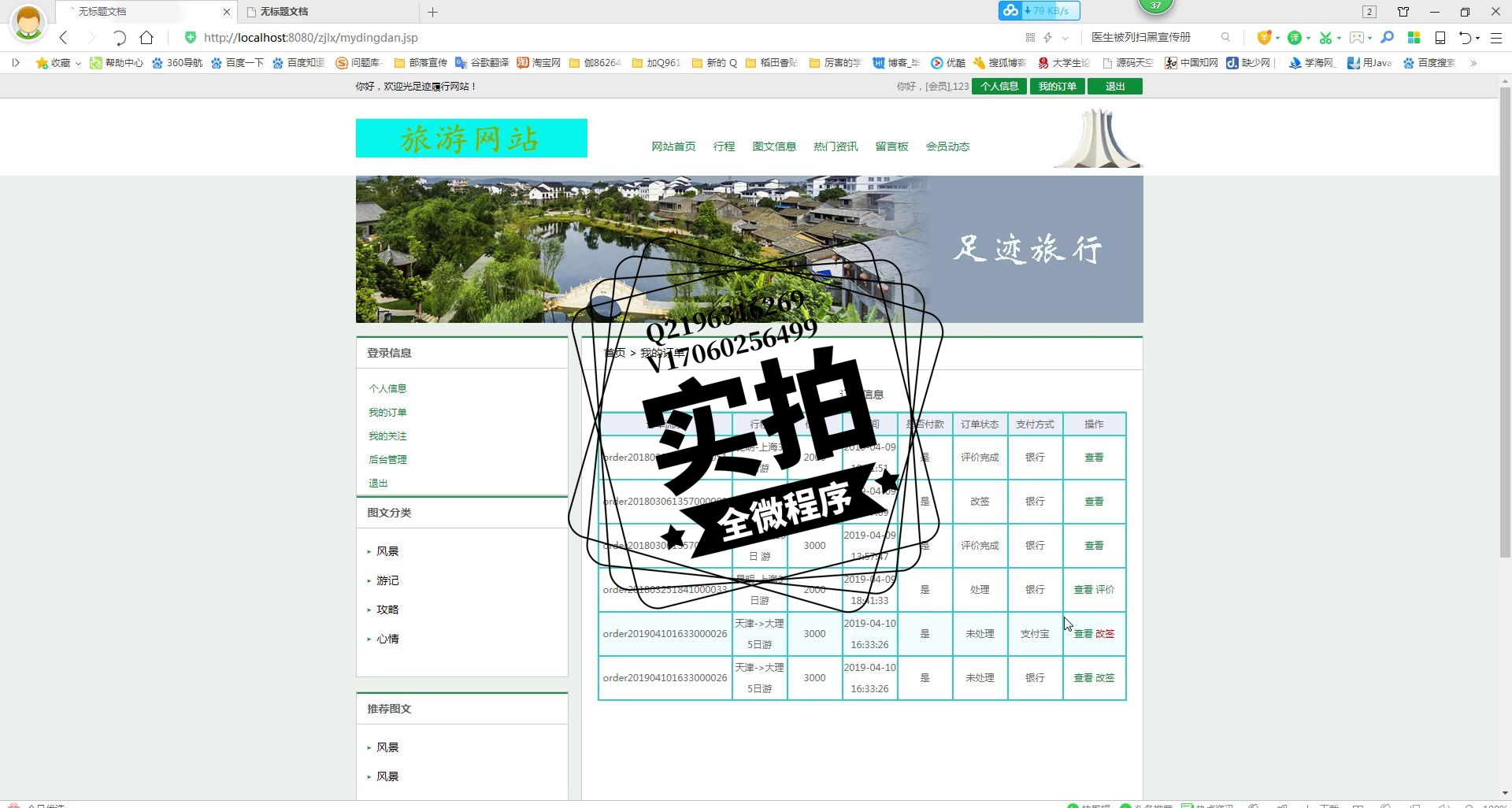Open the 留言板 navigation item
The image size is (1512, 808).
pos(891,146)
